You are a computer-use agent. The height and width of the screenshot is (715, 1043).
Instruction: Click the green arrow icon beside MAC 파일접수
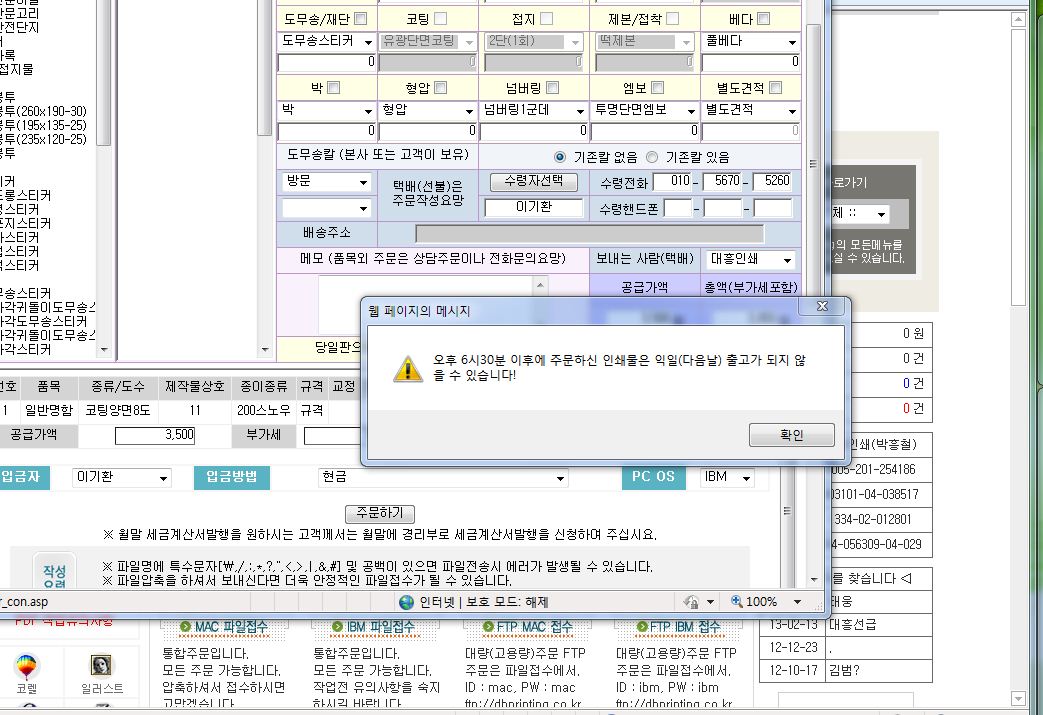pyautogui.click(x=186, y=627)
